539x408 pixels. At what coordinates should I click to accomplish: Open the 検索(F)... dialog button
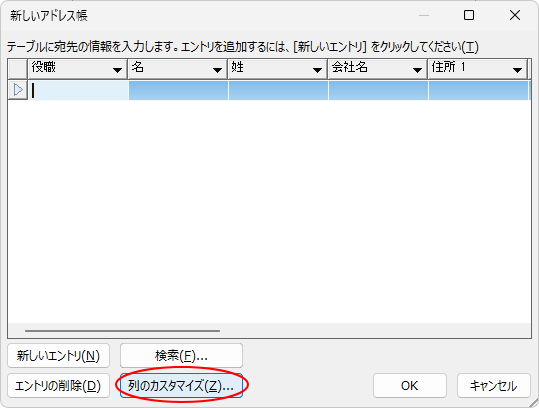pyautogui.click(x=181, y=355)
